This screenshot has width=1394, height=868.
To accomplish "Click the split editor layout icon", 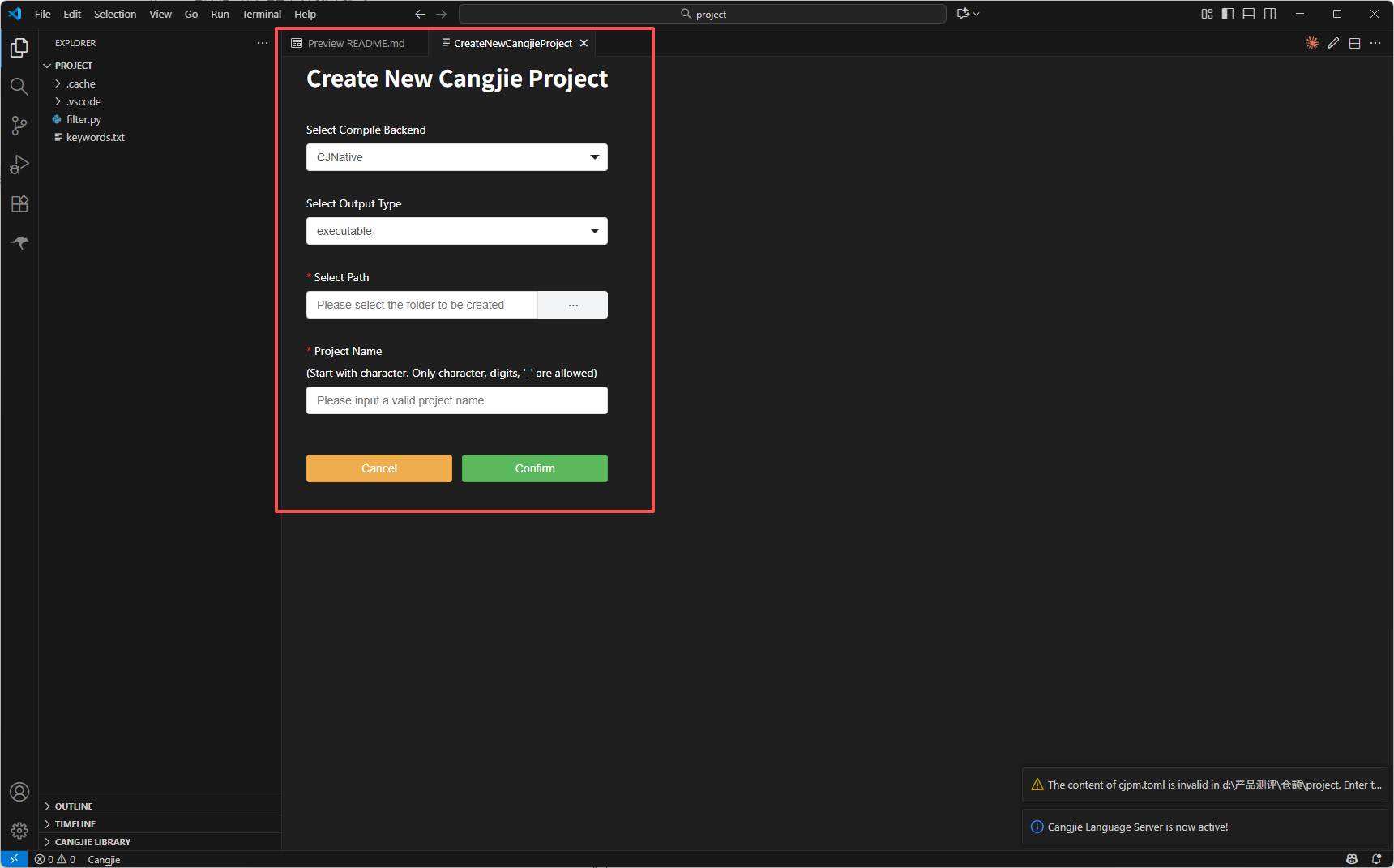I will (x=1354, y=43).
